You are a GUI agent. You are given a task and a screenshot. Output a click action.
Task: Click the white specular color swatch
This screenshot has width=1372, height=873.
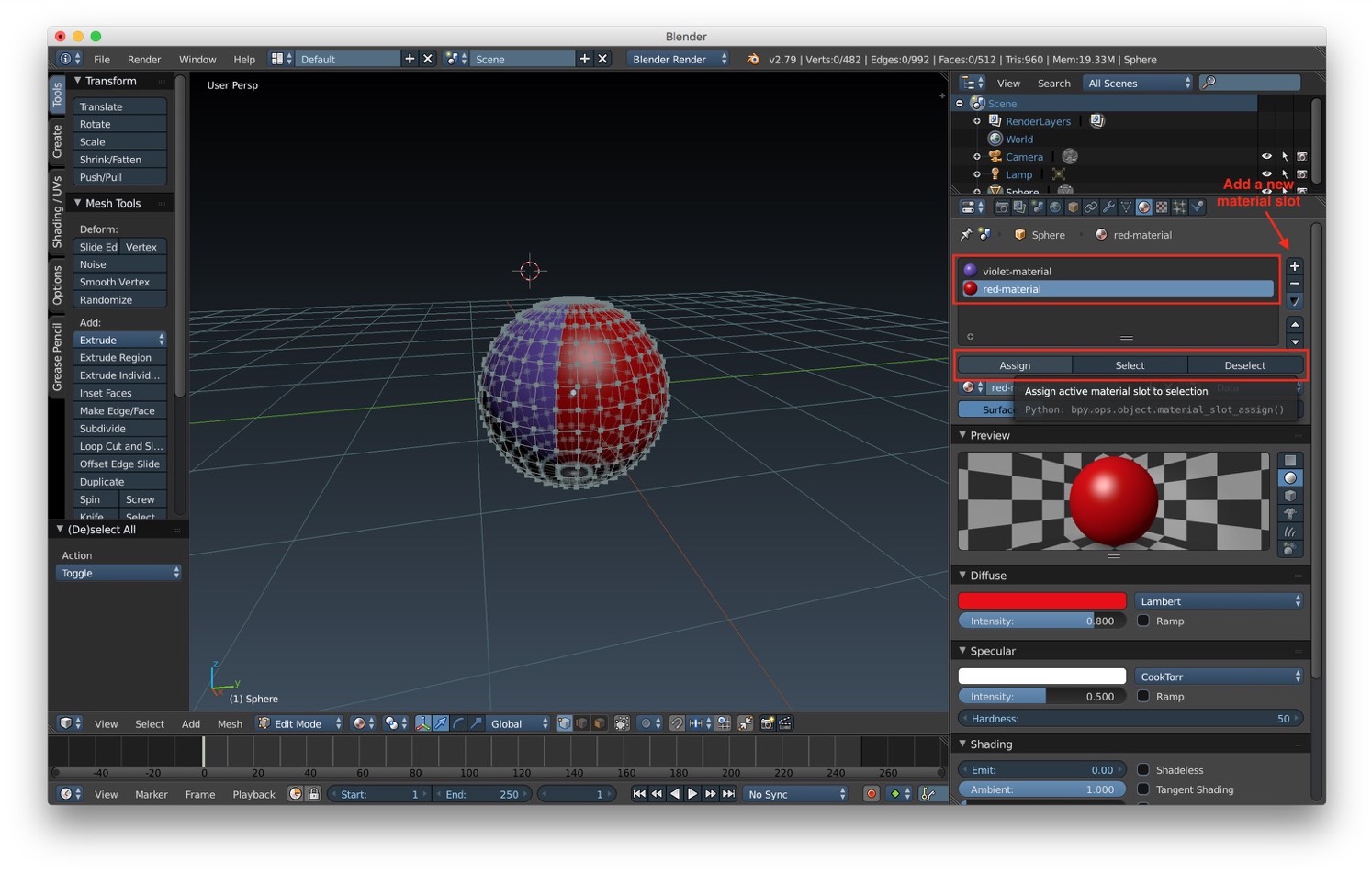point(1042,677)
